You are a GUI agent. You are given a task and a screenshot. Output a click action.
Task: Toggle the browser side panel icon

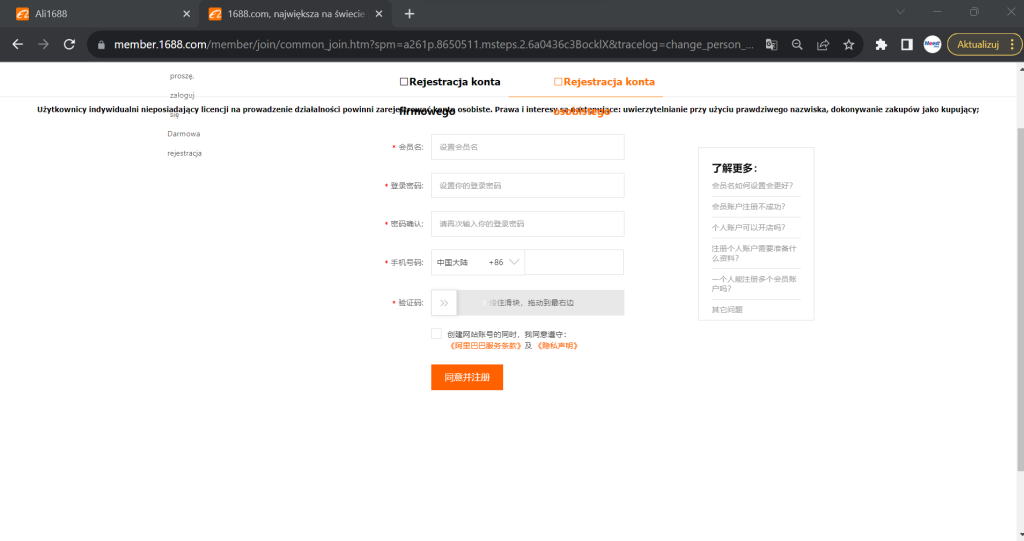(x=906, y=44)
